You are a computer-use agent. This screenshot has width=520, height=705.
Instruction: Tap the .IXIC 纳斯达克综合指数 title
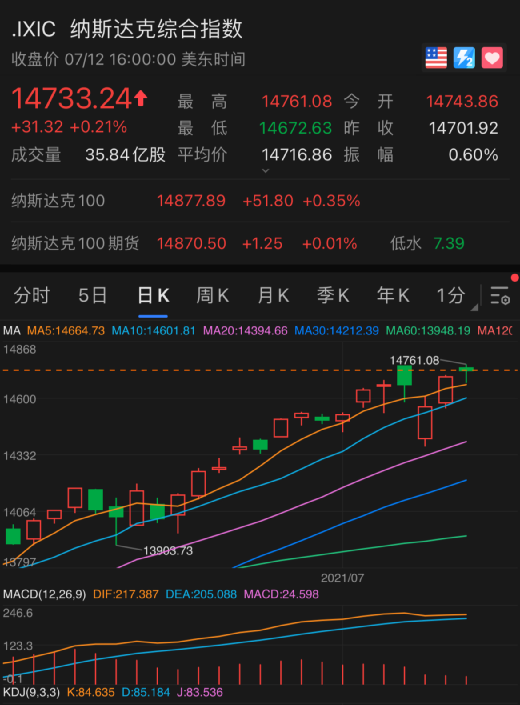(127, 29)
